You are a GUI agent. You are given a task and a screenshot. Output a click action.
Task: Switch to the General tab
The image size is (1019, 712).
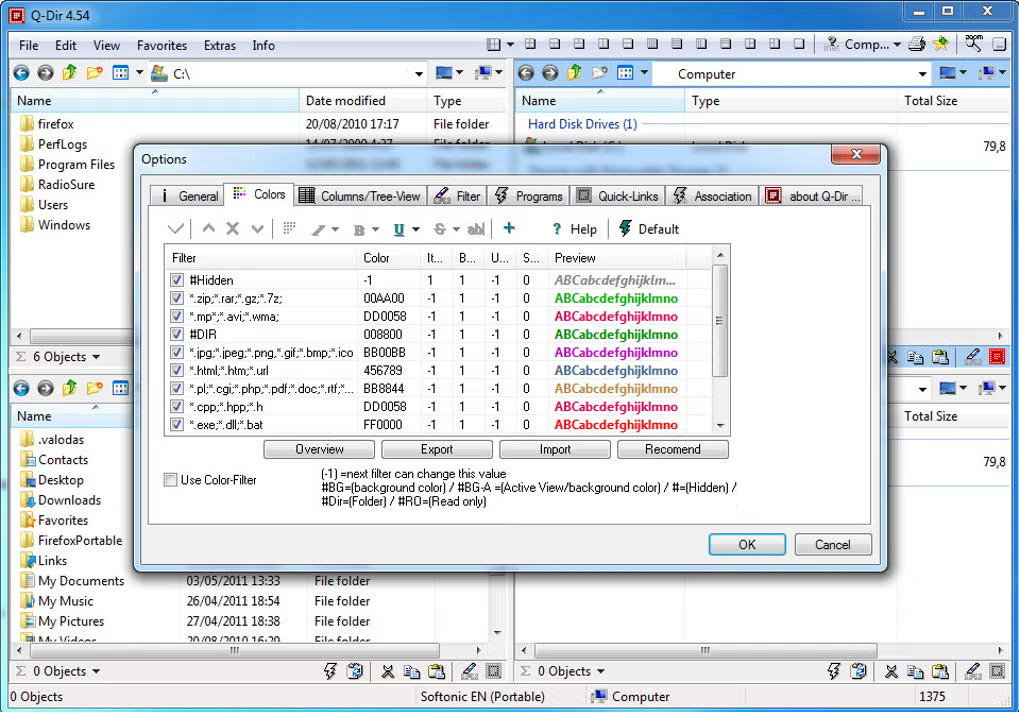187,196
